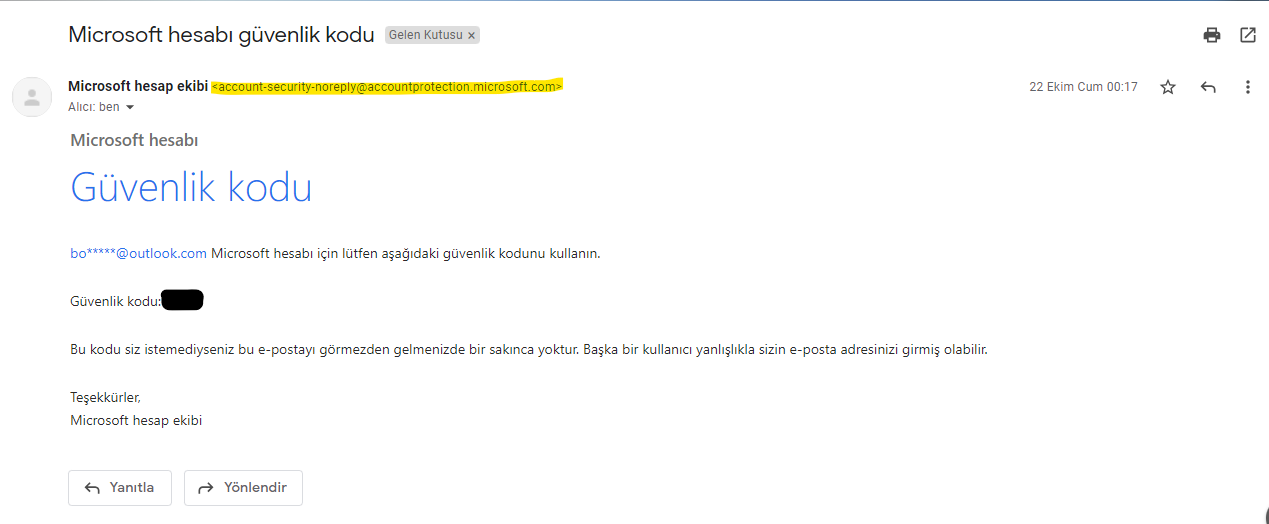Star the Microsoft security code email
The image size is (1269, 524).
[1168, 87]
